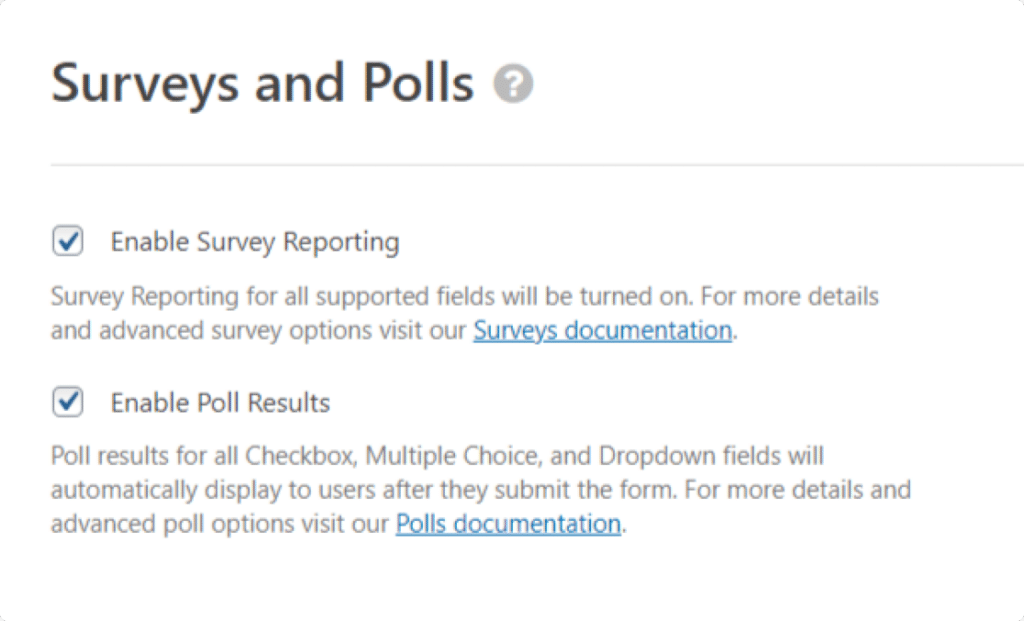Screen dimensions: 1024x621
Task: Select the Surveys and Polls heading
Action: click(x=262, y=83)
